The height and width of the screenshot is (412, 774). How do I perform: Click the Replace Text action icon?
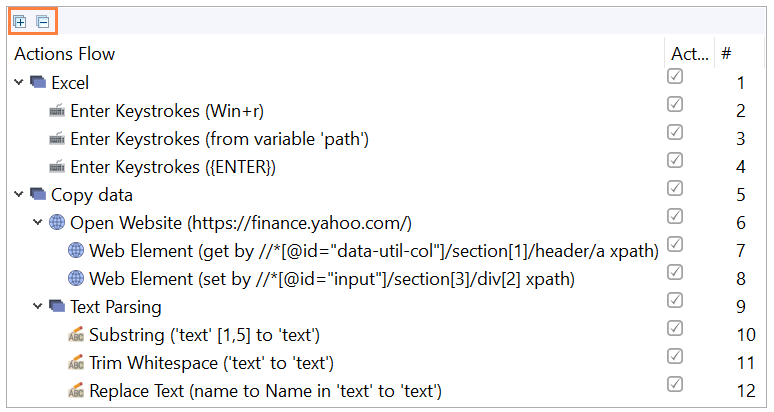click(x=76, y=391)
